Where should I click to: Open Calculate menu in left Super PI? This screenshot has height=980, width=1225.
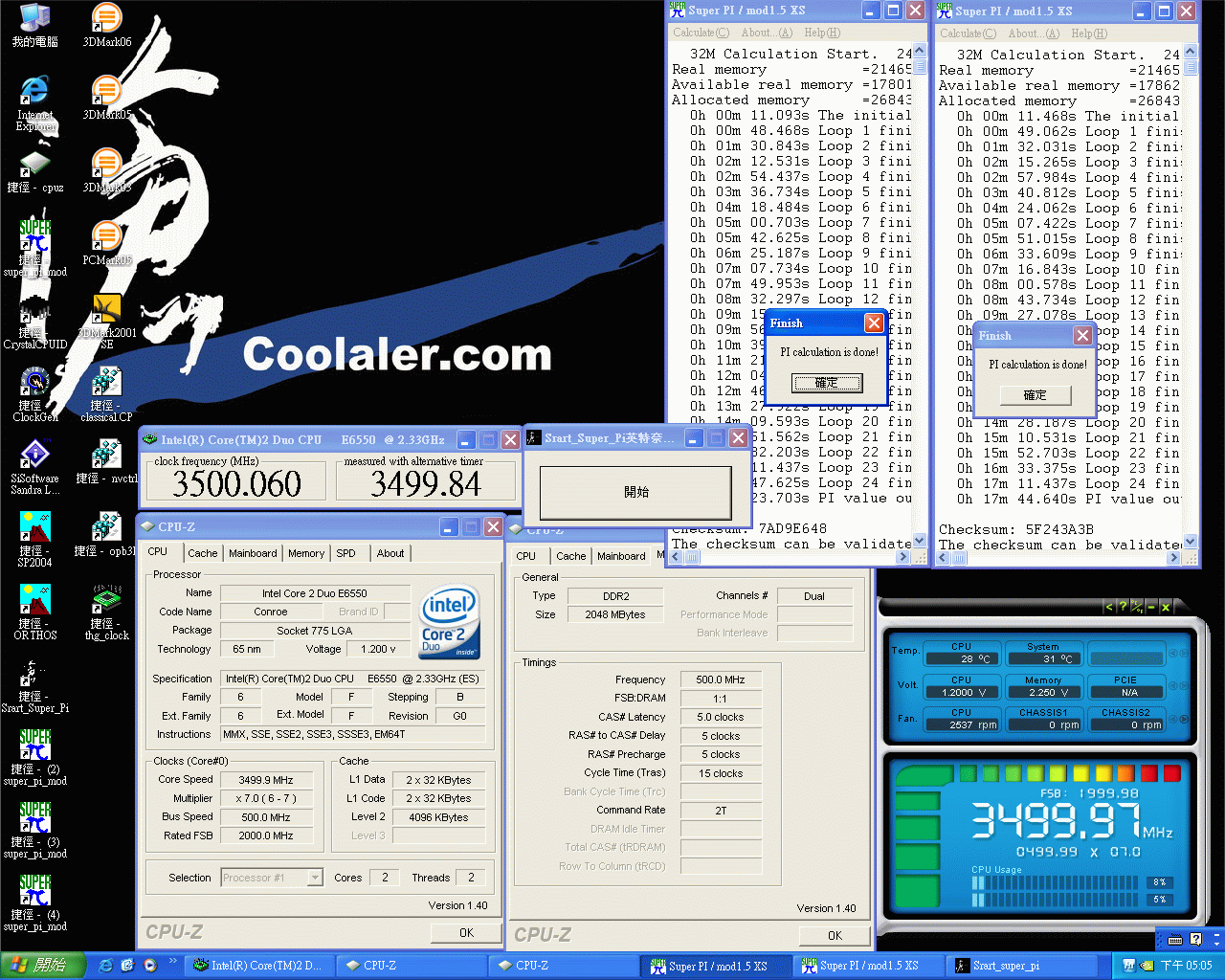tap(701, 33)
